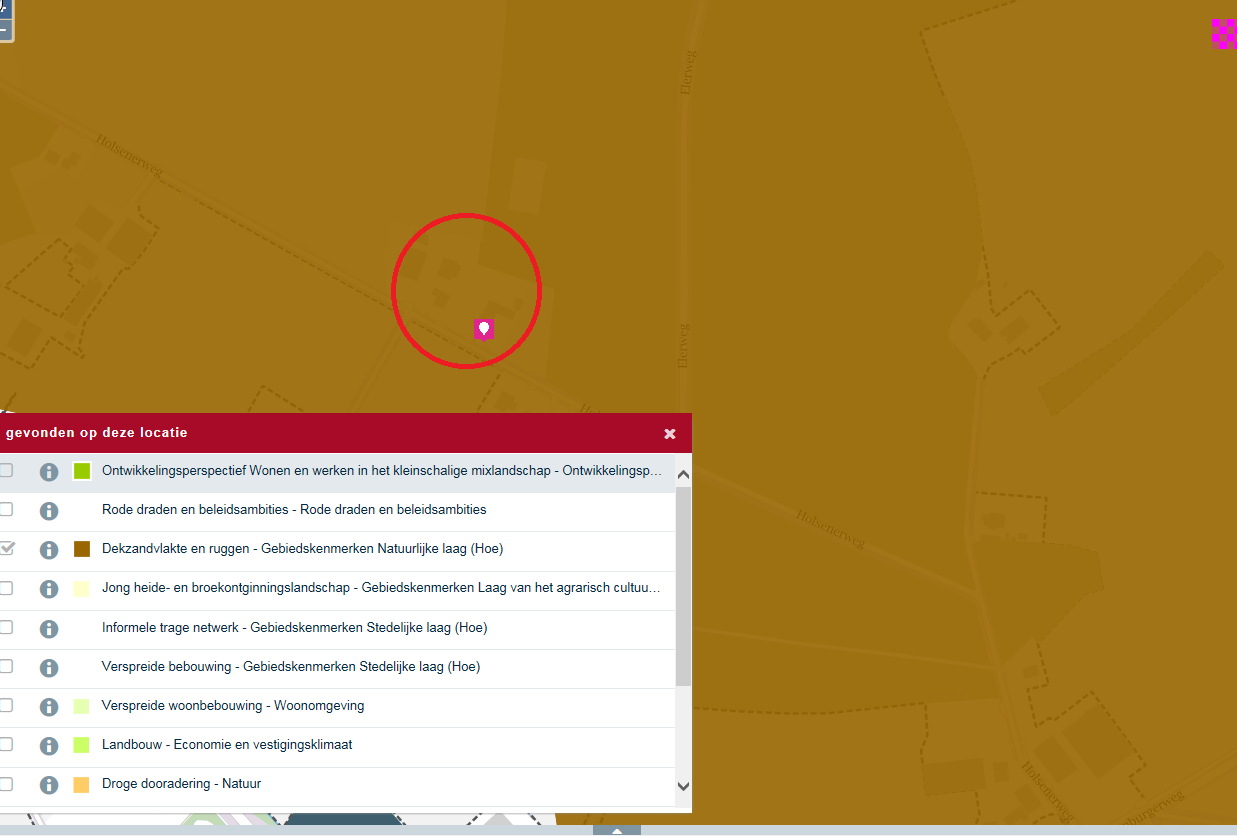Click pale green swatch of Verspreide woonbebouwing
Screen dimensions: 1237x836
point(82,706)
